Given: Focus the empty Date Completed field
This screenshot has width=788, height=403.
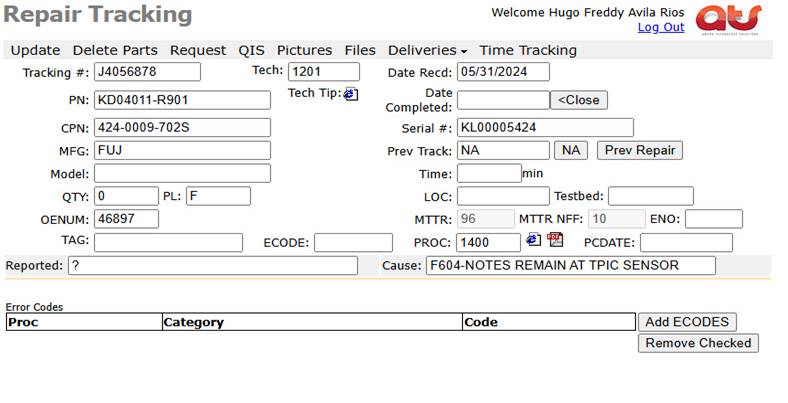Looking at the screenshot, I should coord(503,100).
